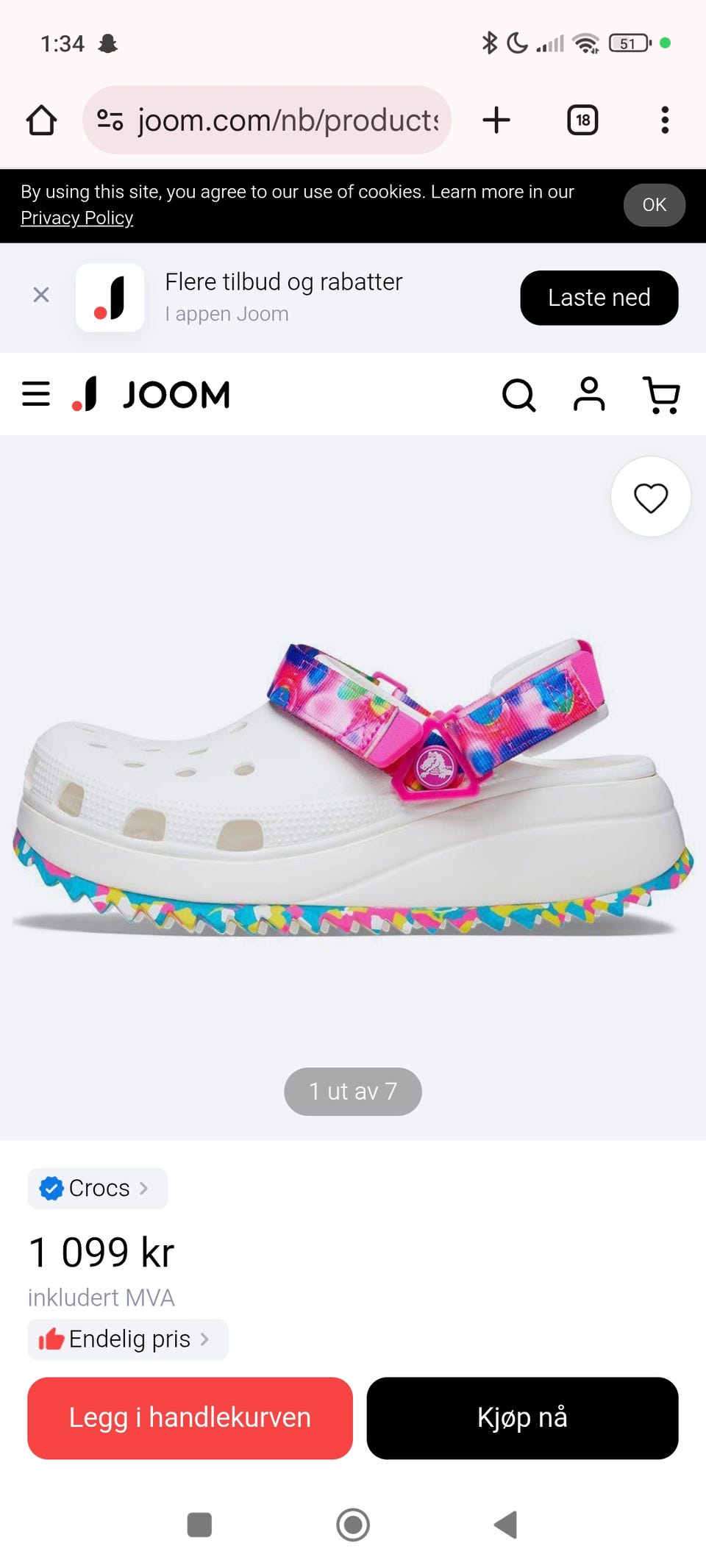Screen dimensions: 706x1568
Task: Show the open tabs switcher showing 18
Action: click(582, 120)
